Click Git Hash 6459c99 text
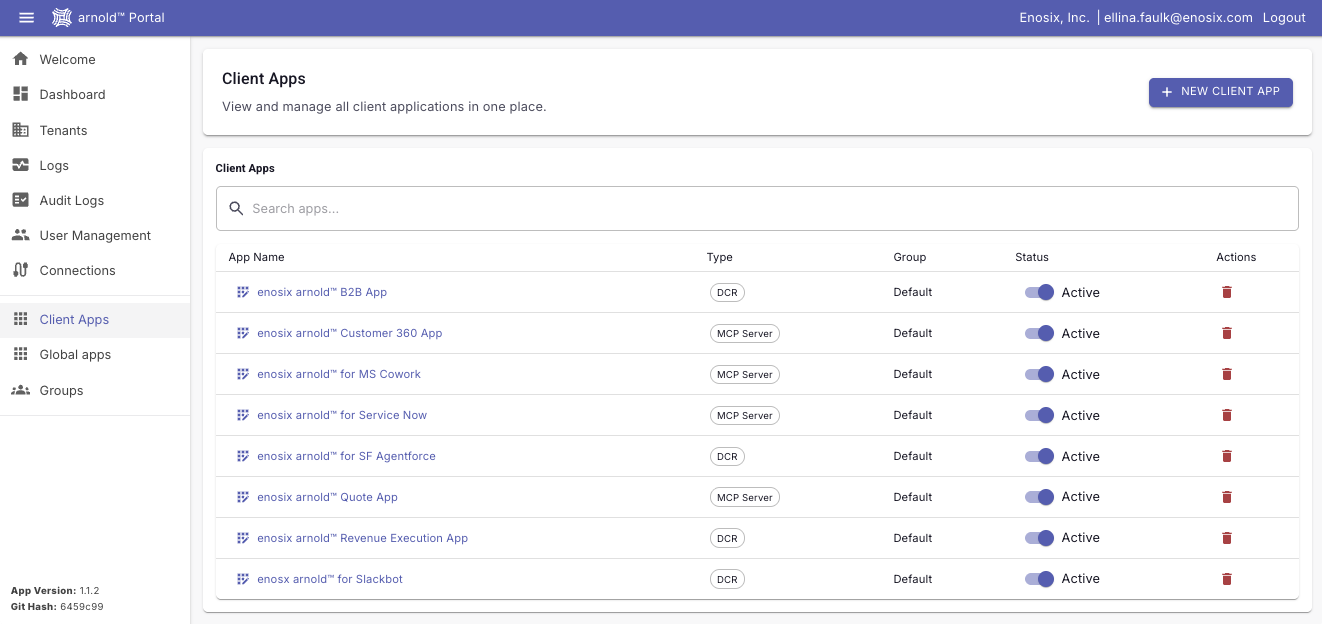The height and width of the screenshot is (624, 1322). pos(57,606)
